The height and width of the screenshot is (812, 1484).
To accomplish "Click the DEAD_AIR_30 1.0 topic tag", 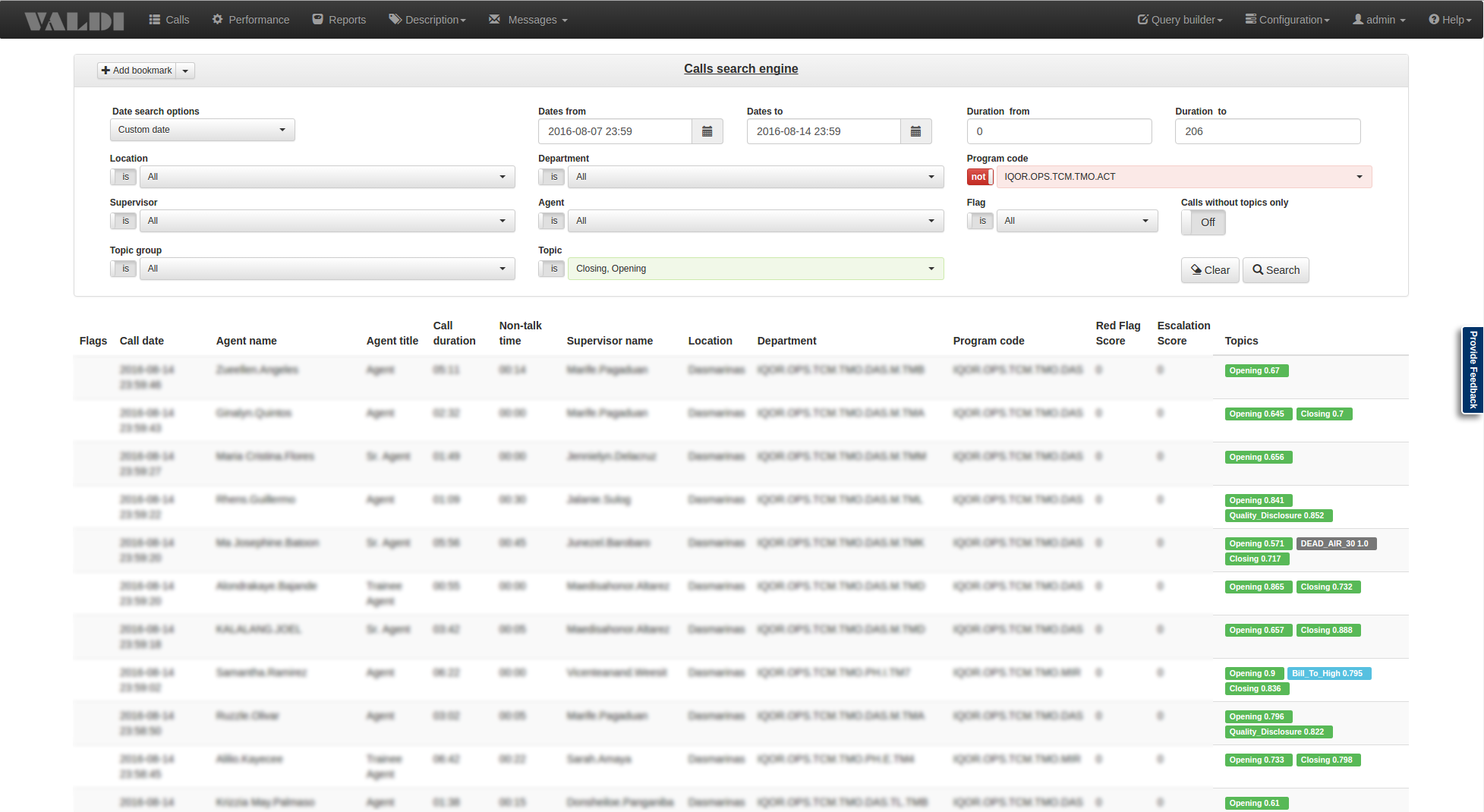I will 1336,544.
